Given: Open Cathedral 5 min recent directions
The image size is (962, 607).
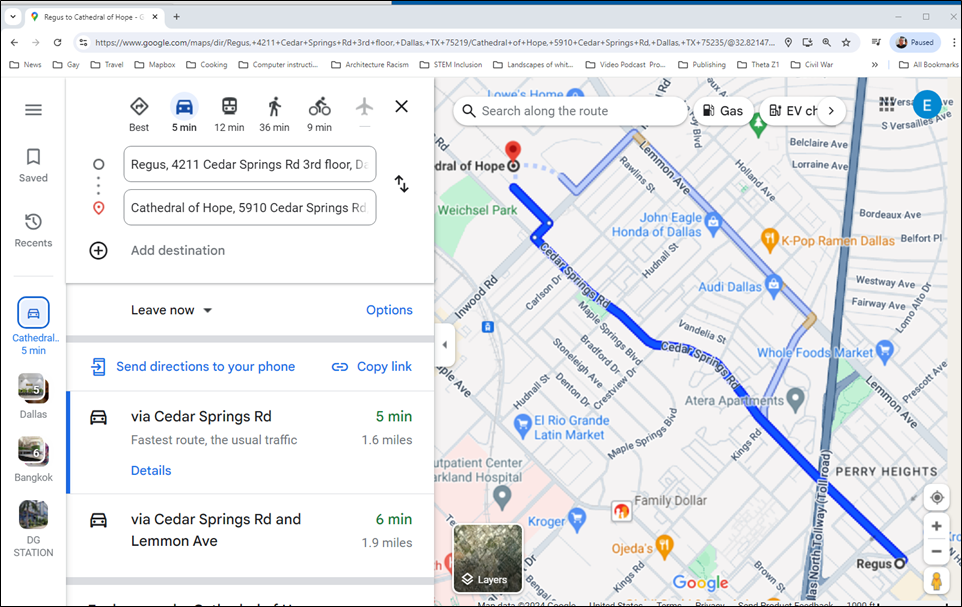Looking at the screenshot, I should [x=33, y=327].
